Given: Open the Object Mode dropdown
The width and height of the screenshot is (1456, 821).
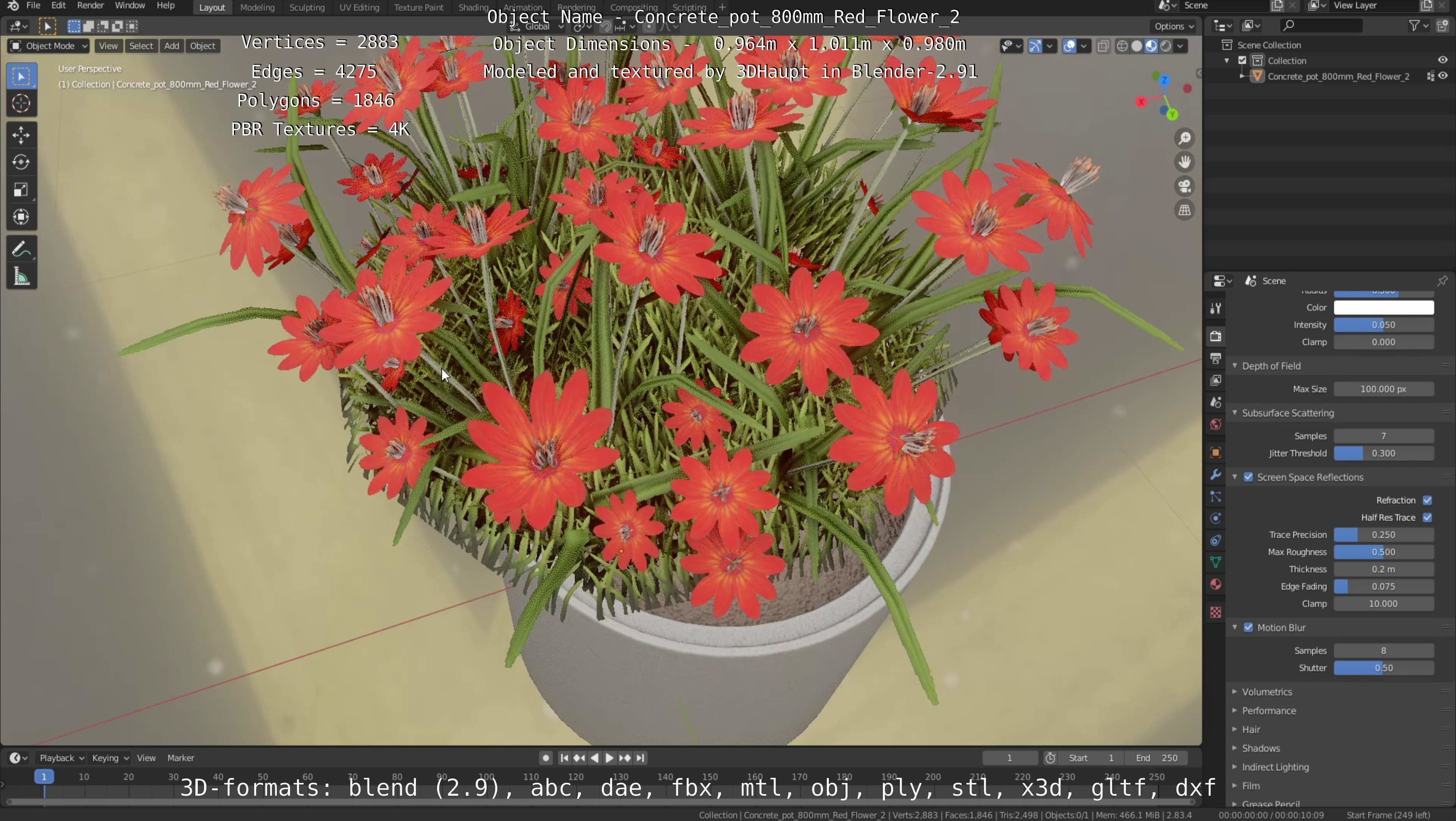Looking at the screenshot, I should [49, 46].
